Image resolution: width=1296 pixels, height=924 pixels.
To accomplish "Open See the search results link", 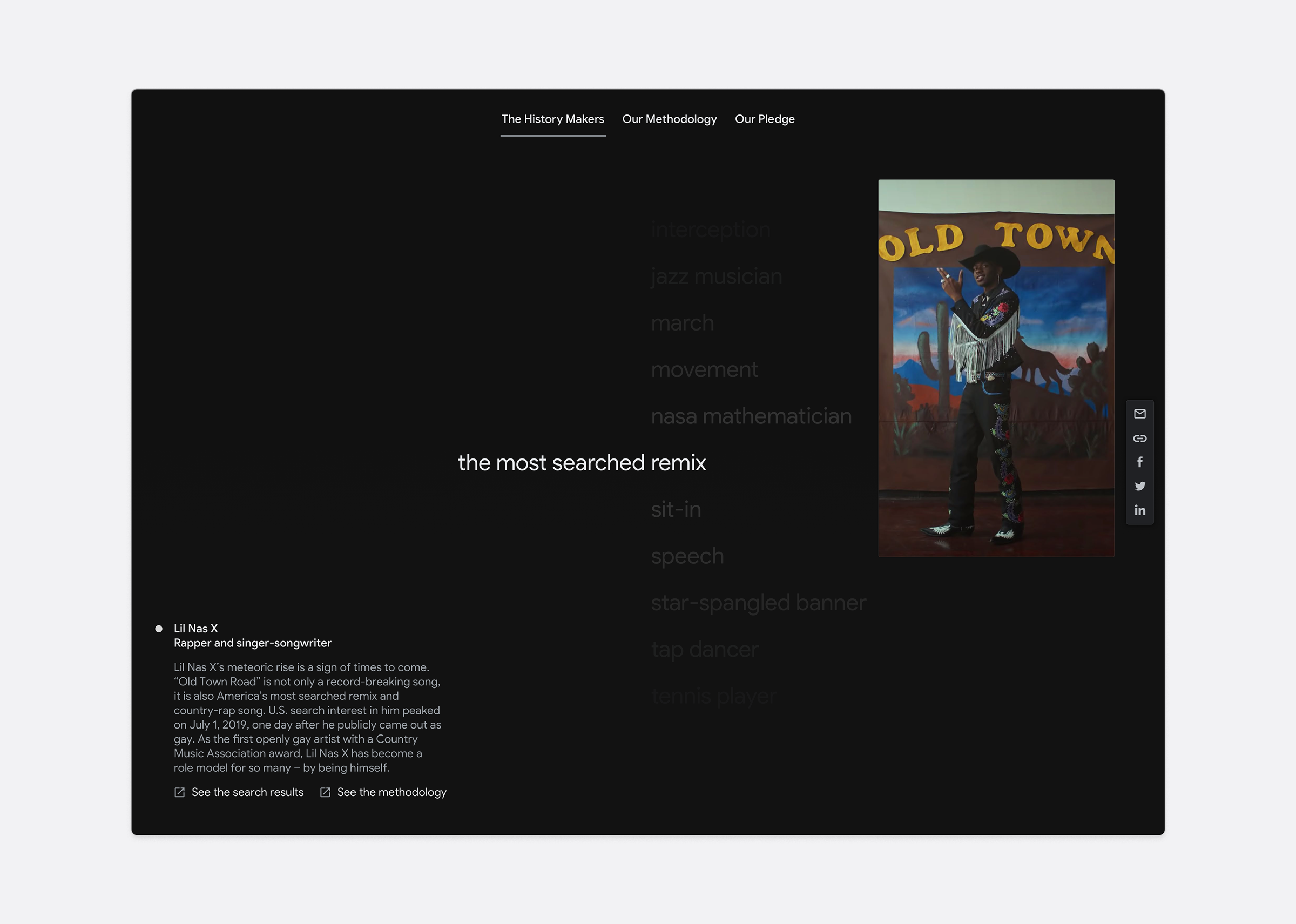I will (x=247, y=792).
